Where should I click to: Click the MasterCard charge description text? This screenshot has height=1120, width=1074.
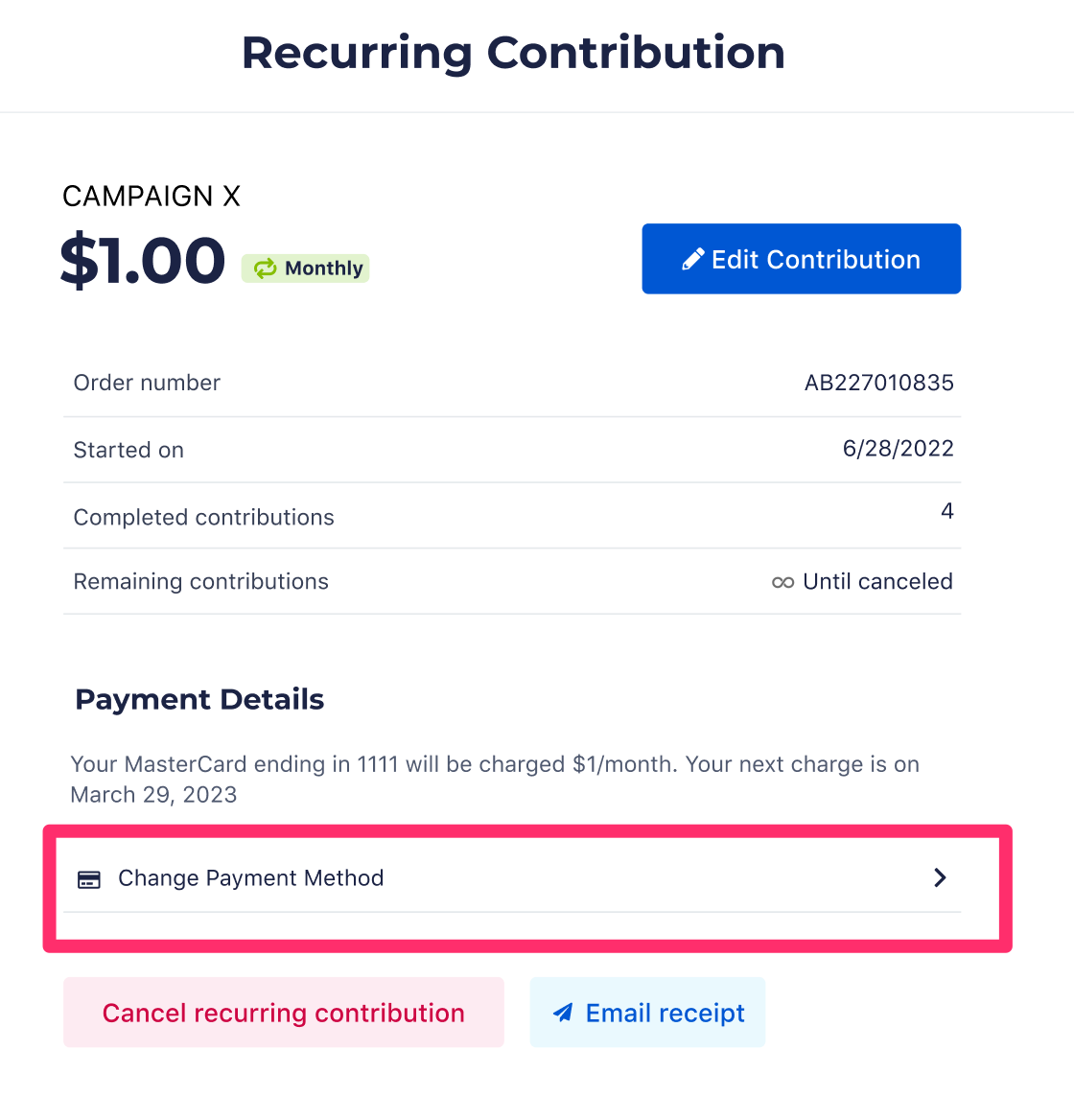tap(495, 780)
